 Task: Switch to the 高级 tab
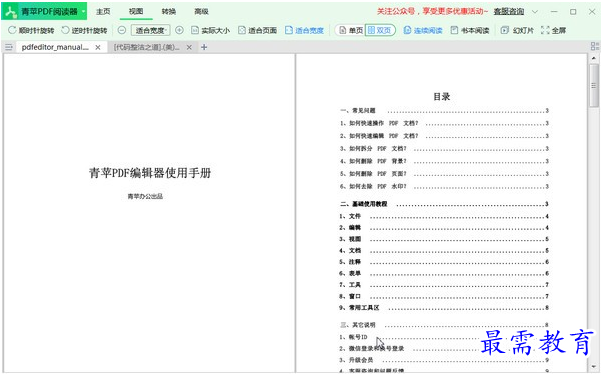tap(201, 11)
